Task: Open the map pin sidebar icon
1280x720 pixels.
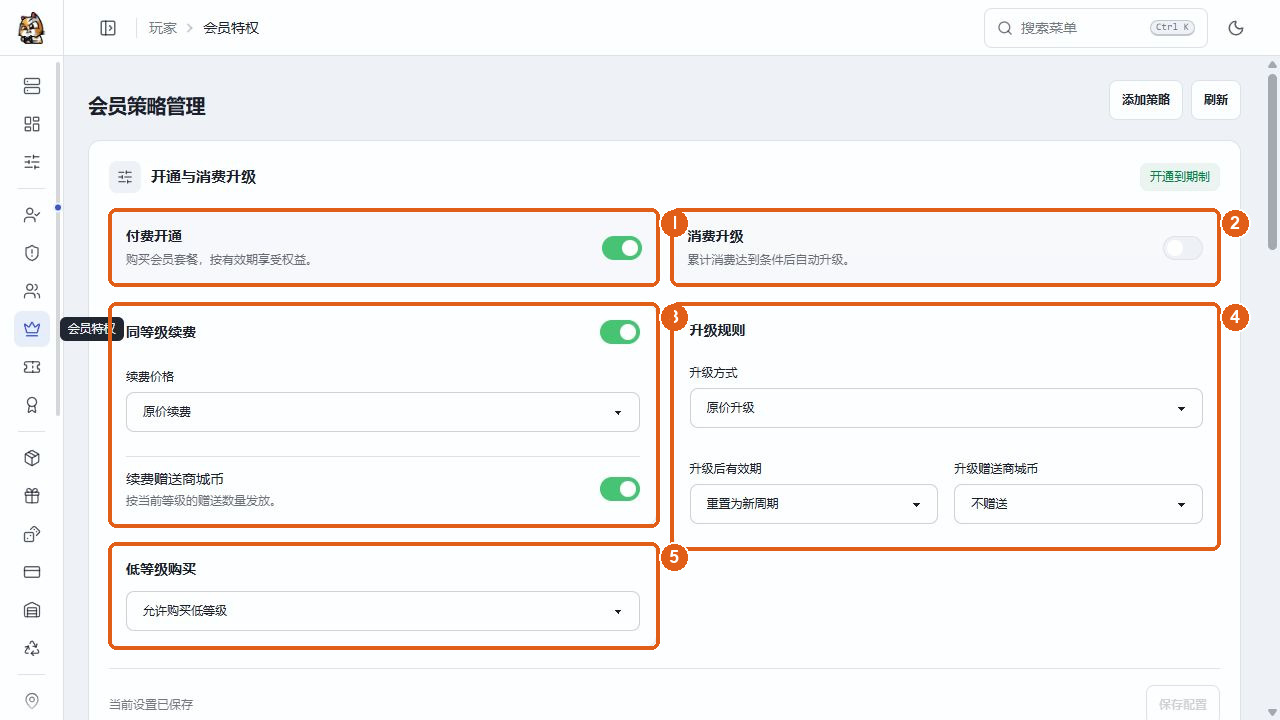Action: pyautogui.click(x=32, y=701)
